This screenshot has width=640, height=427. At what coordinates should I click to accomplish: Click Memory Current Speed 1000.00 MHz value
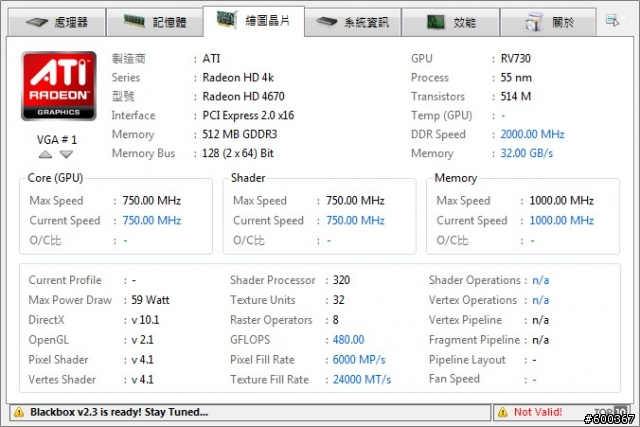coord(561,220)
